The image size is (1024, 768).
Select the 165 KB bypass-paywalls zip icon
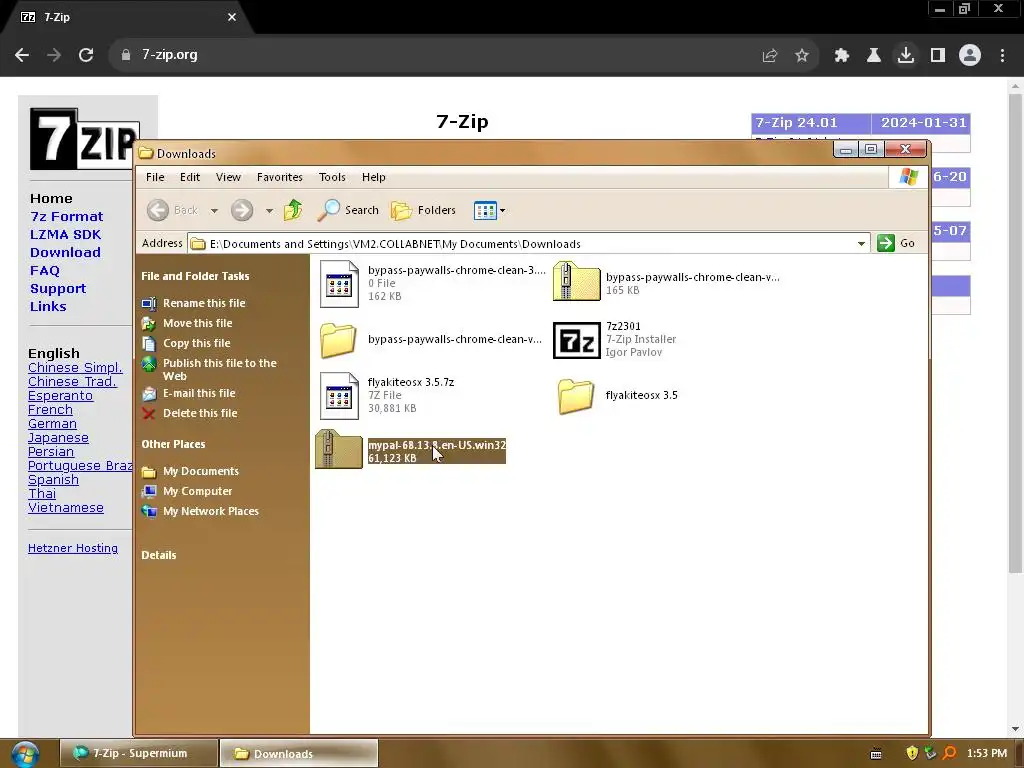(576, 281)
